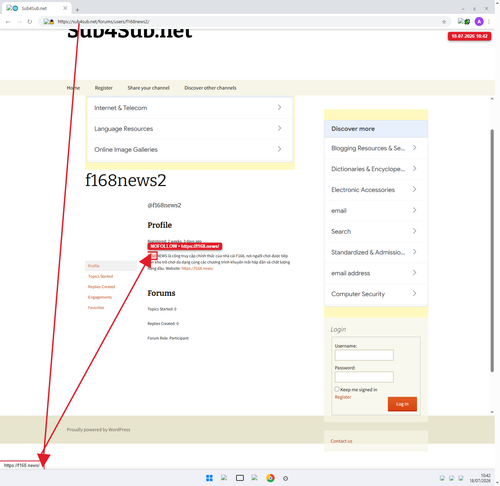Image resolution: width=500 pixels, height=486 pixels.
Task: Open the Favorites sidebar link
Action: click(96, 307)
